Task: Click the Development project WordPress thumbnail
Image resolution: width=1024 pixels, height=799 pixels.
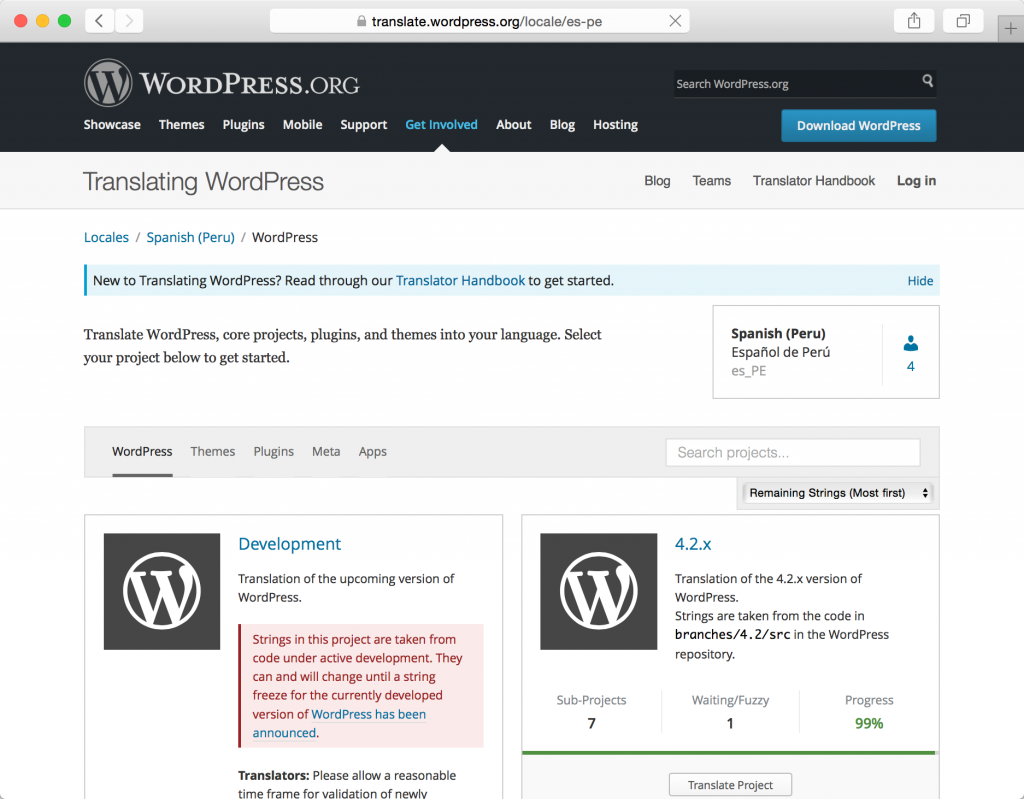Action: pos(162,591)
